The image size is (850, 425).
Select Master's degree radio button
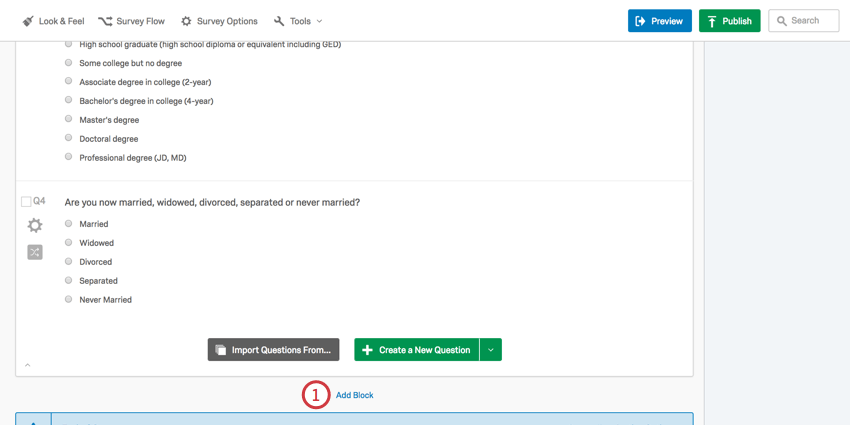68,119
